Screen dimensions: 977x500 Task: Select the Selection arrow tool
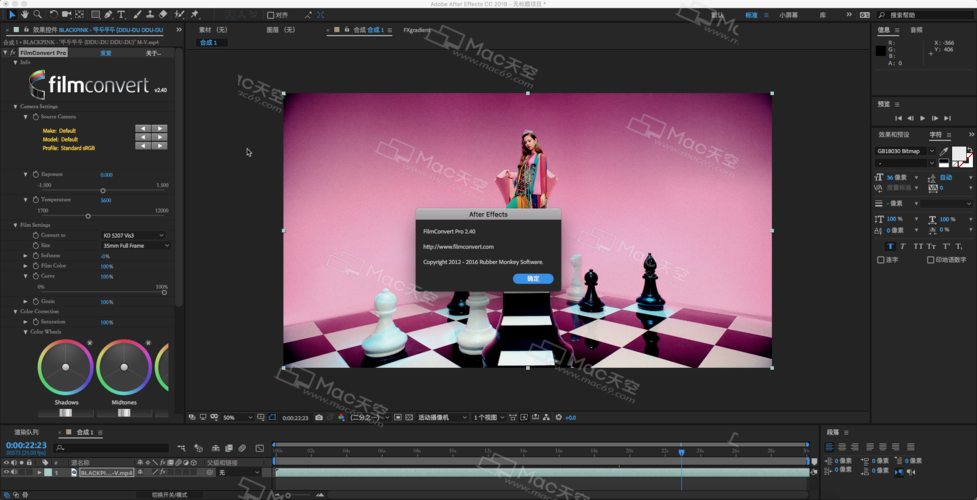tap(12, 14)
